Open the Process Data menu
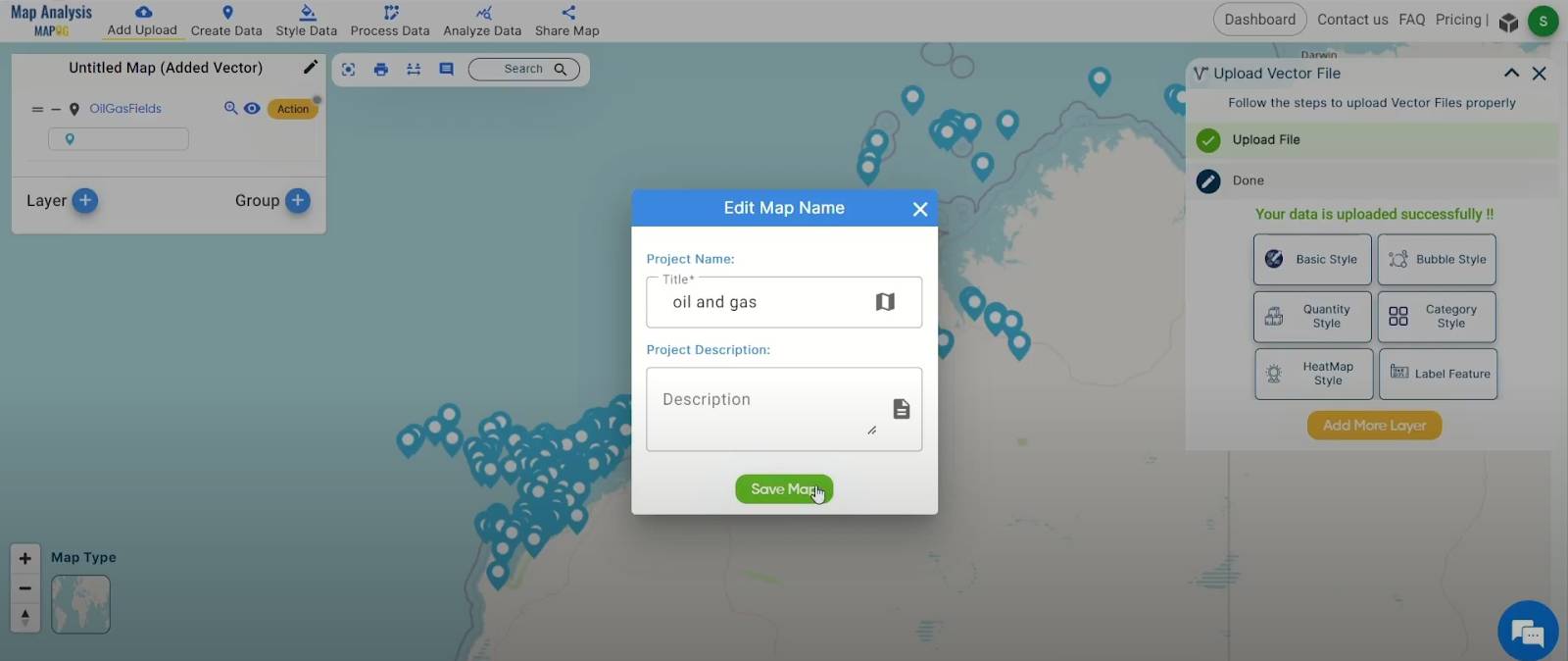Image resolution: width=1568 pixels, height=661 pixels. pyautogui.click(x=390, y=21)
